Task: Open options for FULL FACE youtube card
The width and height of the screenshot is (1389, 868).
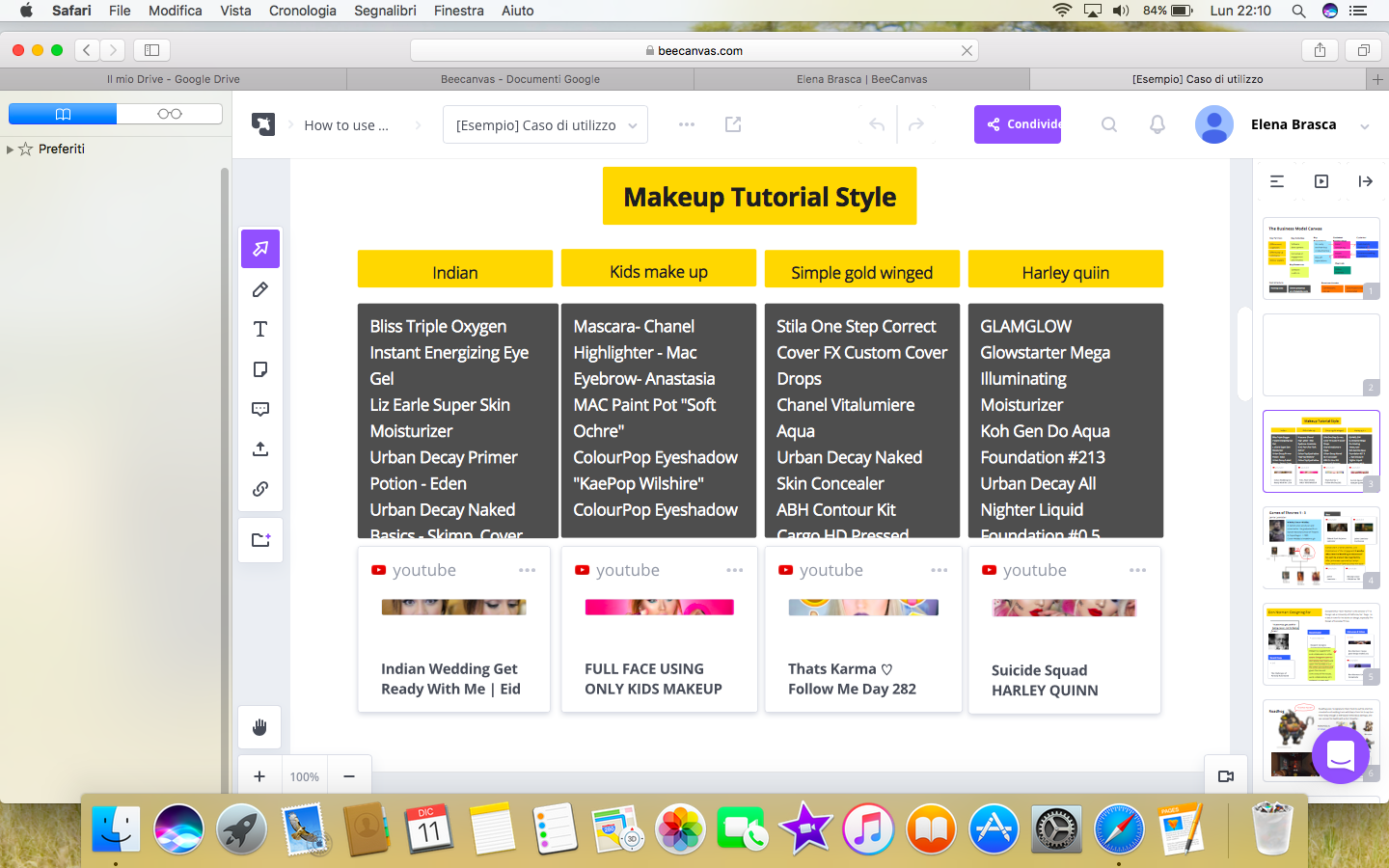Action: click(x=735, y=570)
